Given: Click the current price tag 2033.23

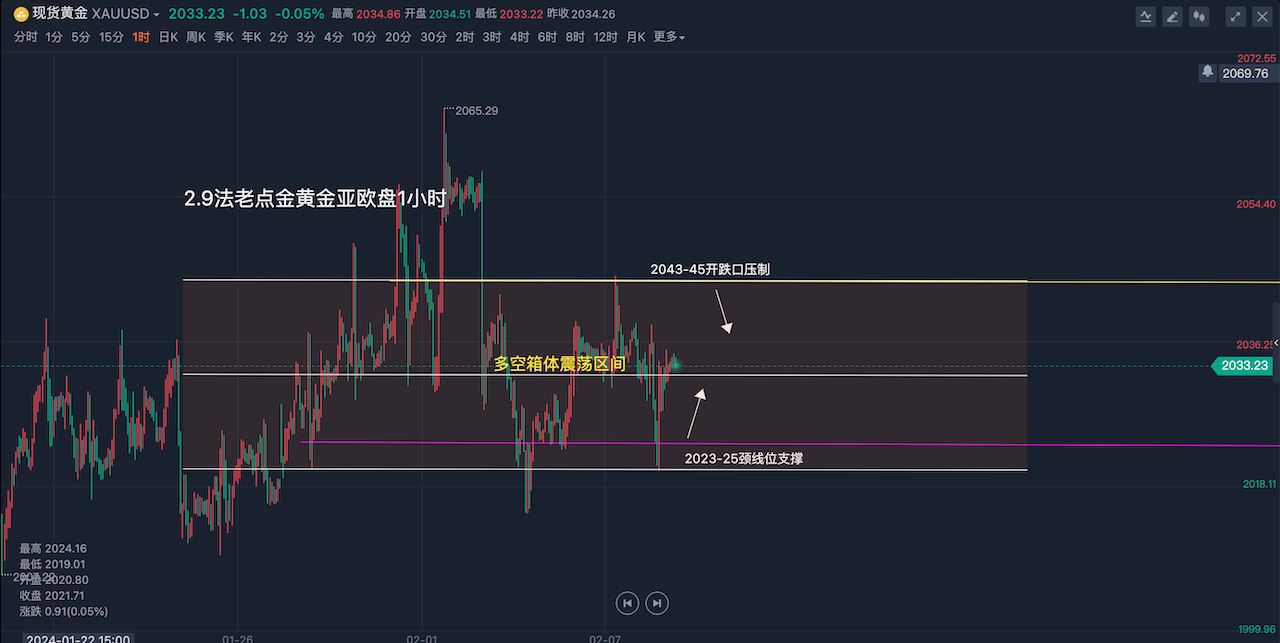Looking at the screenshot, I should pyautogui.click(x=1243, y=366).
